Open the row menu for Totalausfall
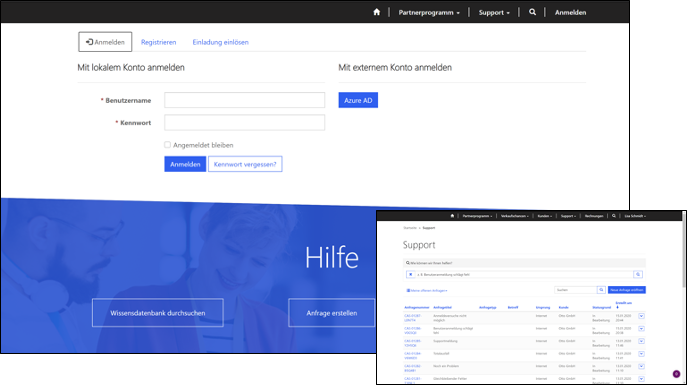The height and width of the screenshot is (389, 693). click(x=641, y=354)
